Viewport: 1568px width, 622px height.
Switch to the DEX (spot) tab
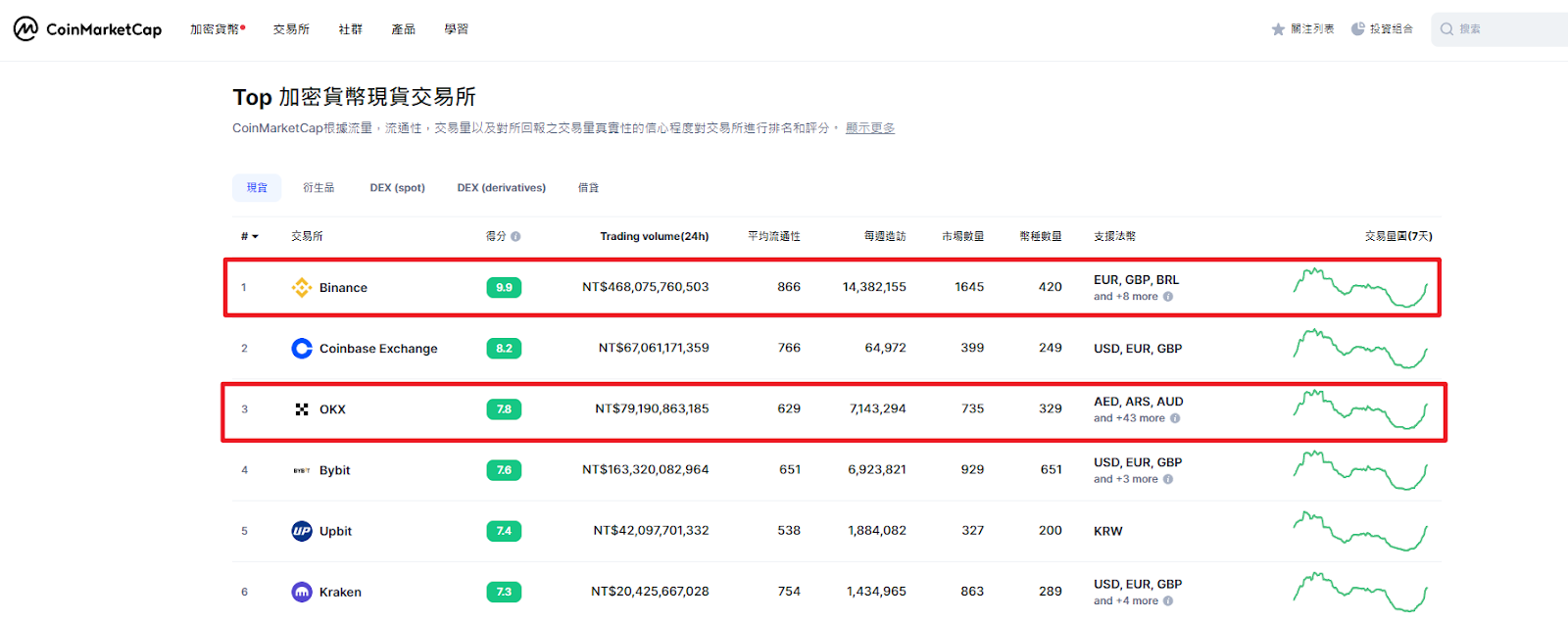pos(397,188)
